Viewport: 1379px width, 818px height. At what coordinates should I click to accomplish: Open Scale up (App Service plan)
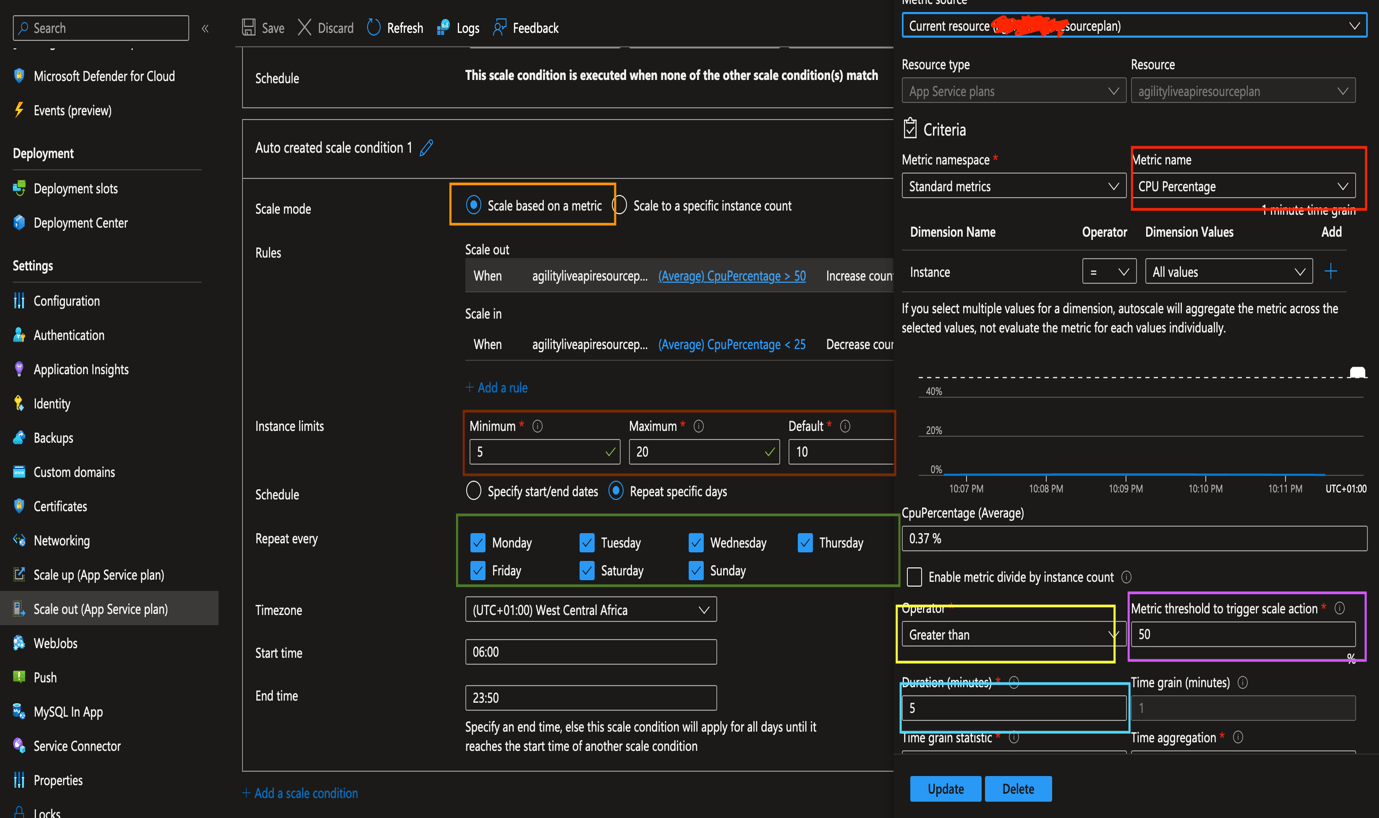pyautogui.click(x=98, y=575)
